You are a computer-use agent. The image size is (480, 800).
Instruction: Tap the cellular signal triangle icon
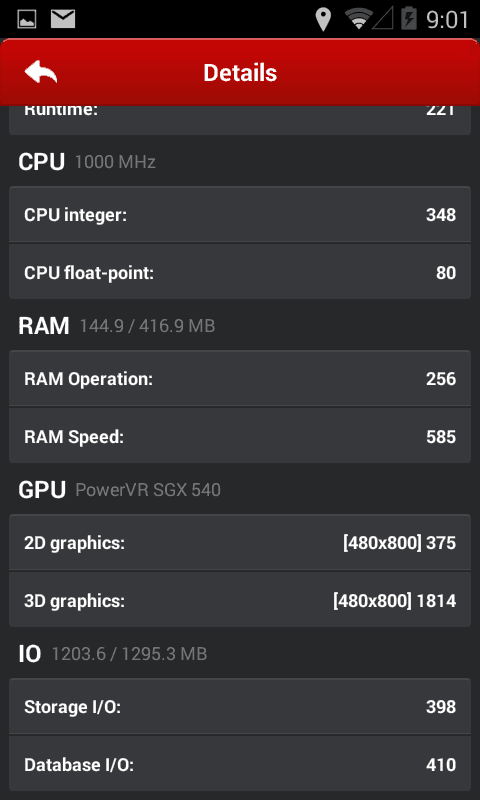click(385, 19)
